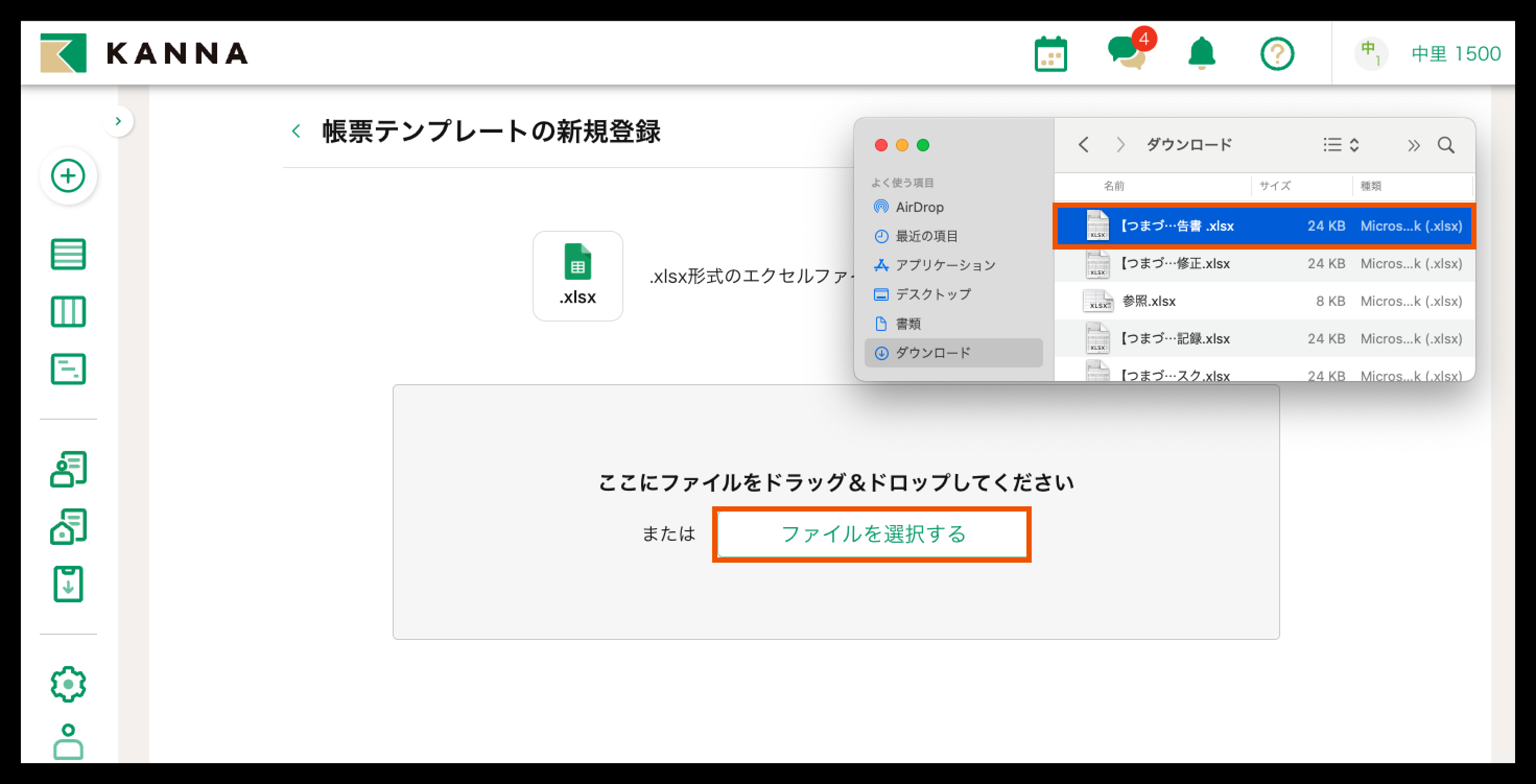Open 中里 1500 user account menu
Screen dimensions: 1536x784
(x=1455, y=54)
